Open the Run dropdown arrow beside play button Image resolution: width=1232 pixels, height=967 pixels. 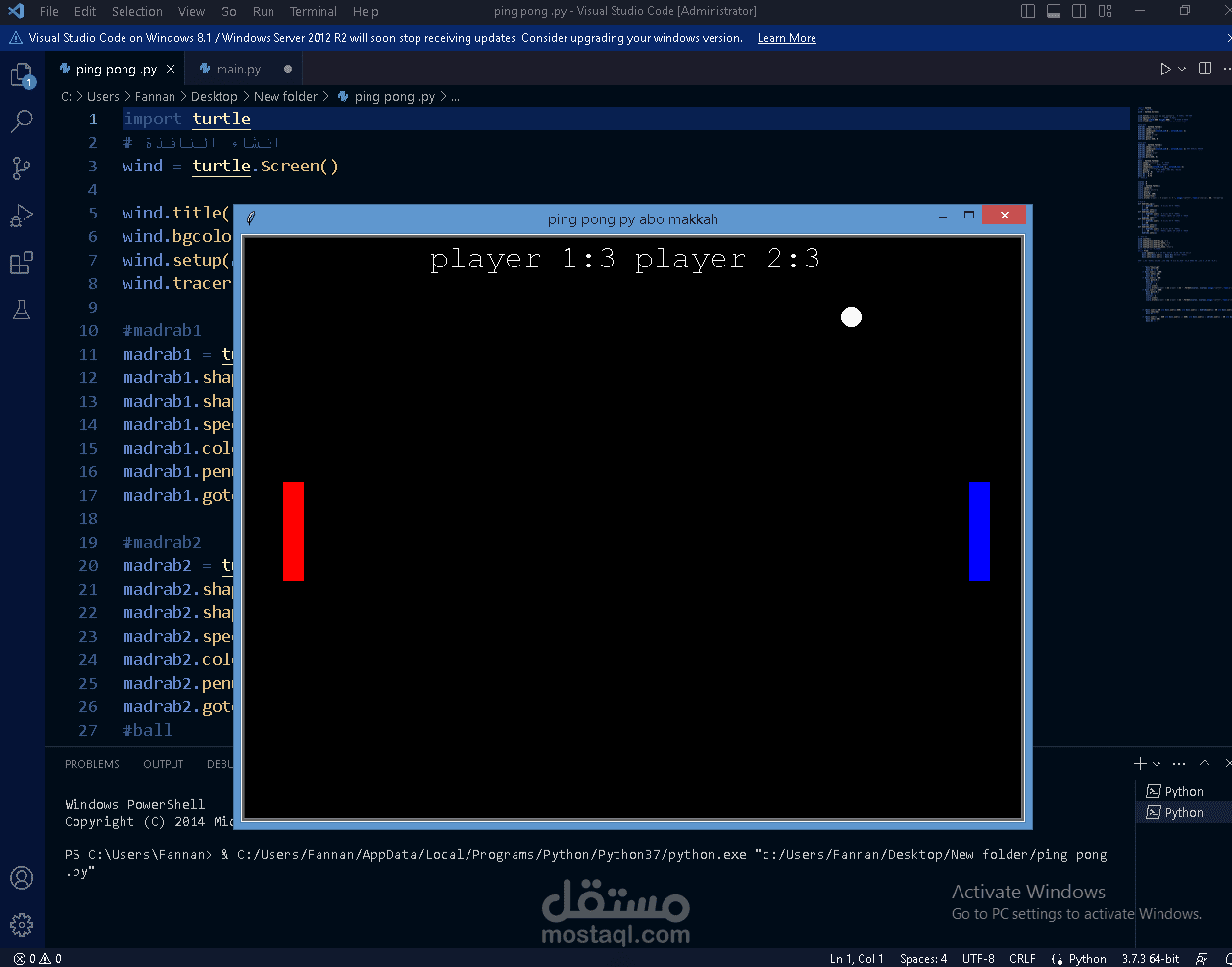[1182, 69]
